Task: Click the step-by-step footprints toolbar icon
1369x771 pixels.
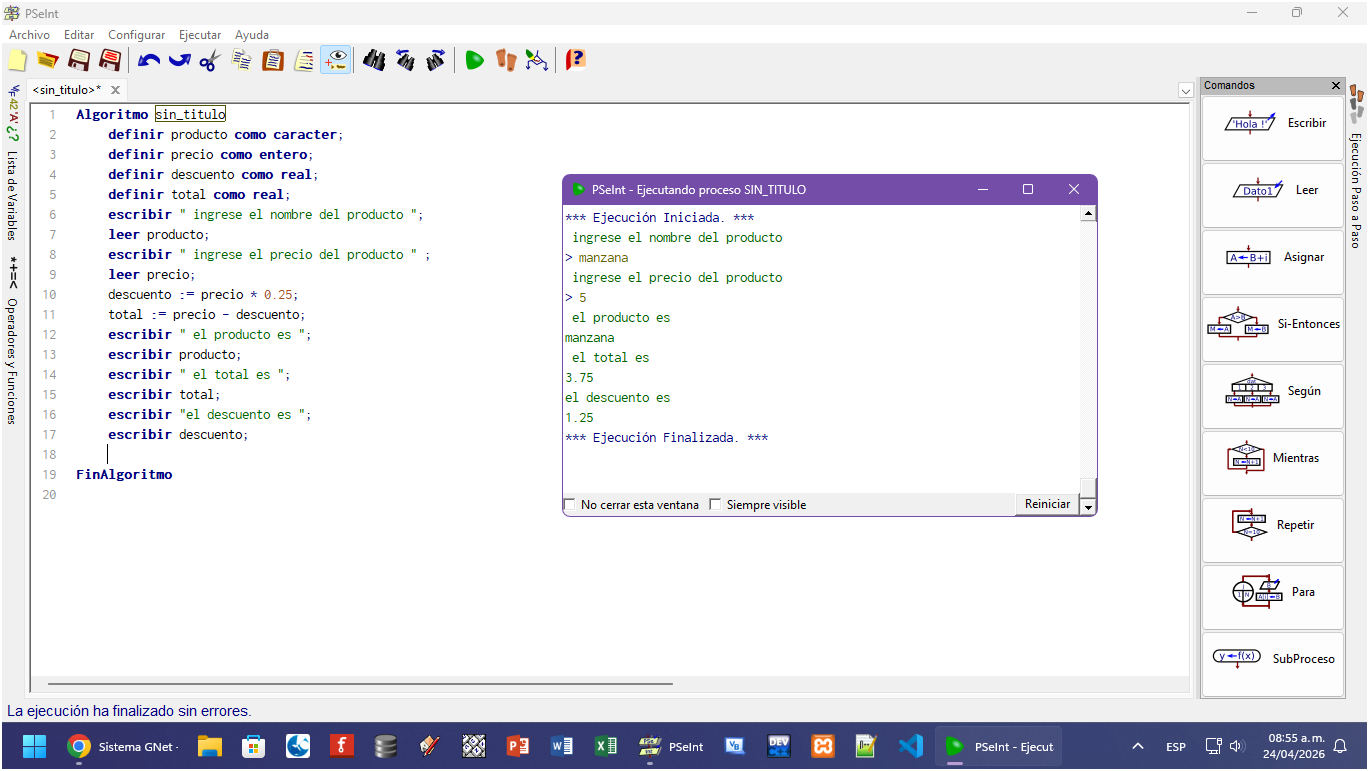Action: 506,60
